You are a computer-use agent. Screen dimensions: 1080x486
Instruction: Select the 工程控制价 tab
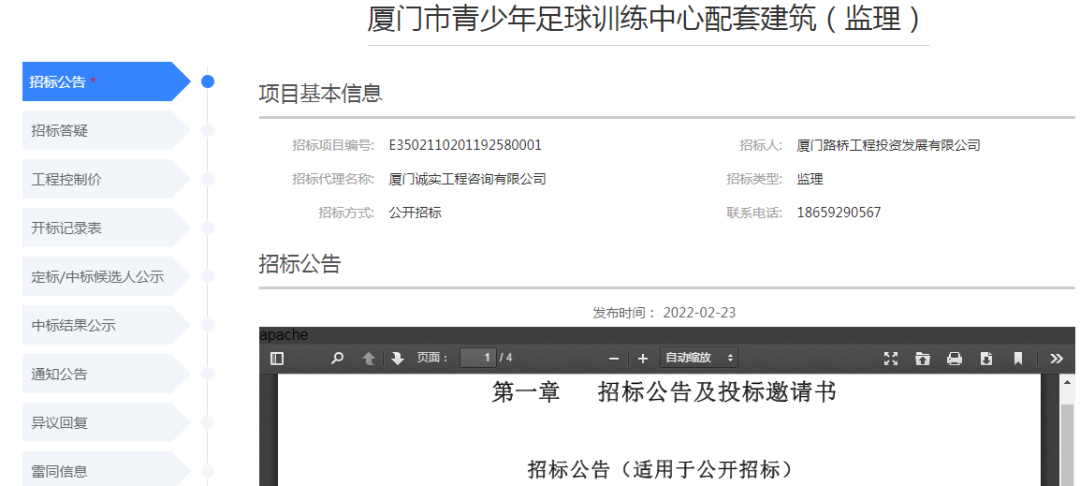click(x=106, y=179)
